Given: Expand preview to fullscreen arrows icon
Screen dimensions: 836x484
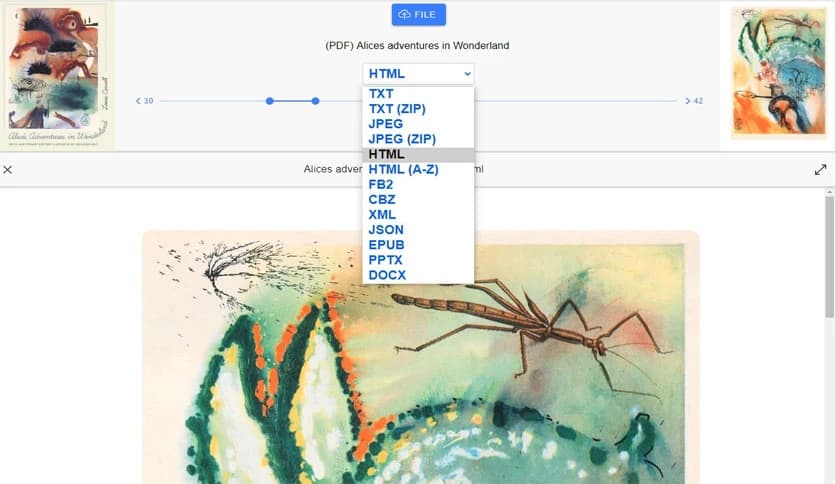Looking at the screenshot, I should 821,170.
